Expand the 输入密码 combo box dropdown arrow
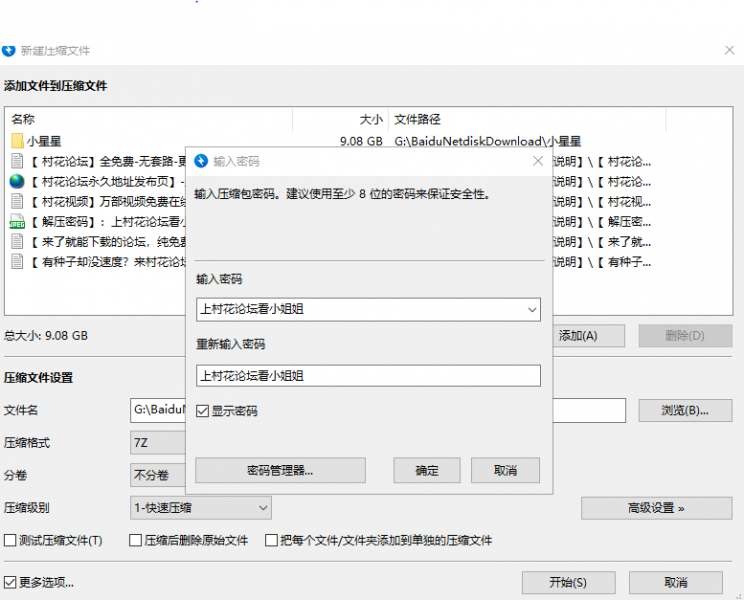744x600 pixels. click(530, 310)
